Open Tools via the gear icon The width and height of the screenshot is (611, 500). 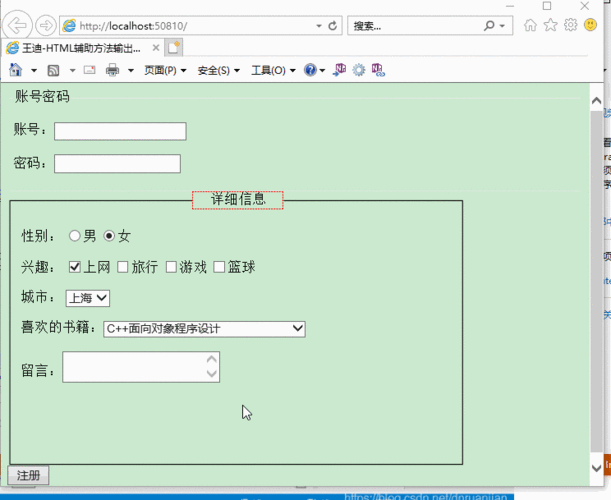pyautogui.click(x=570, y=25)
